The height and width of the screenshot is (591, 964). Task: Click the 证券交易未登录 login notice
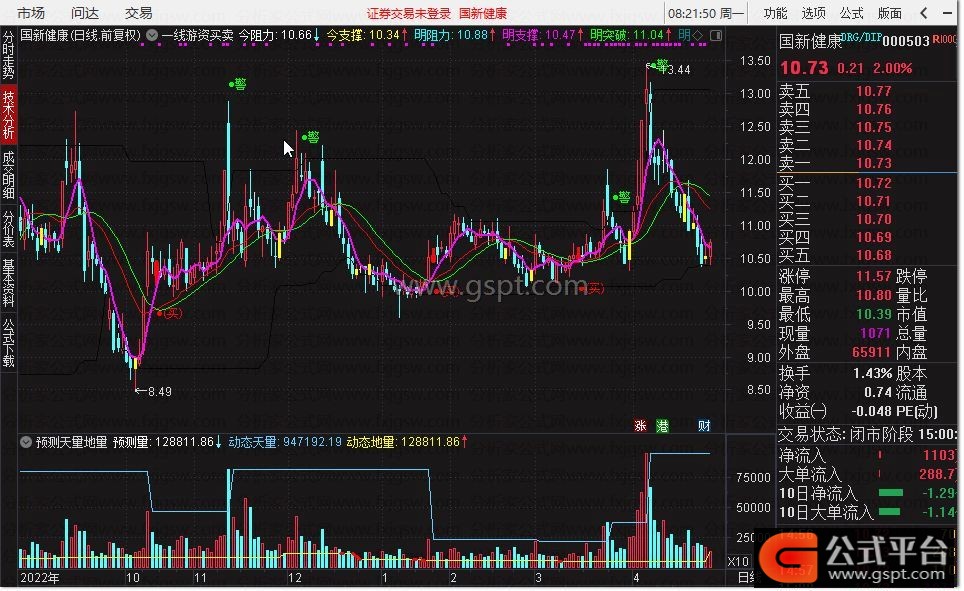[x=409, y=14]
